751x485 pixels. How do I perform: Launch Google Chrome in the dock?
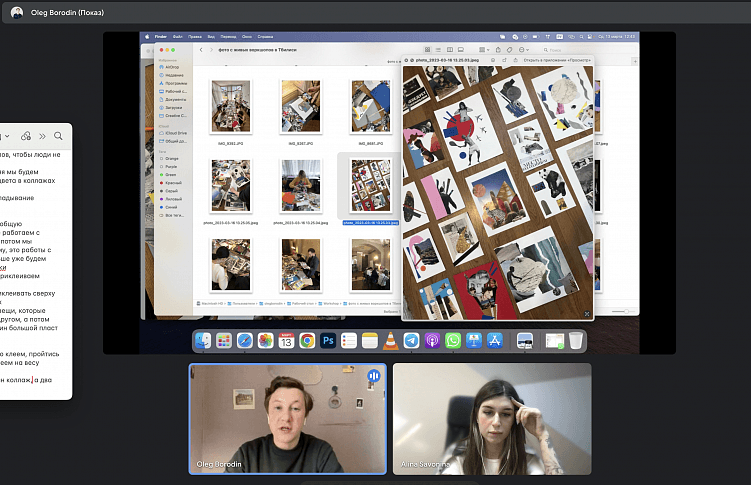pyautogui.click(x=308, y=341)
